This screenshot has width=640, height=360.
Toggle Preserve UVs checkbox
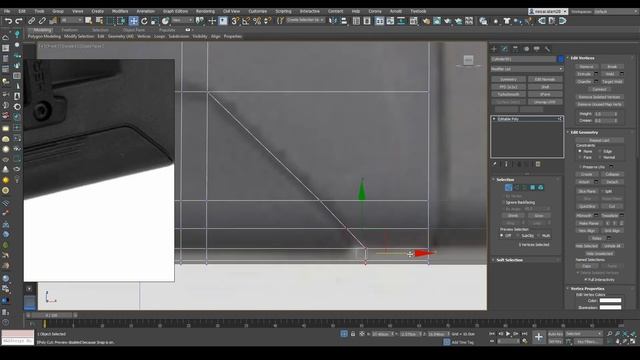click(x=580, y=167)
